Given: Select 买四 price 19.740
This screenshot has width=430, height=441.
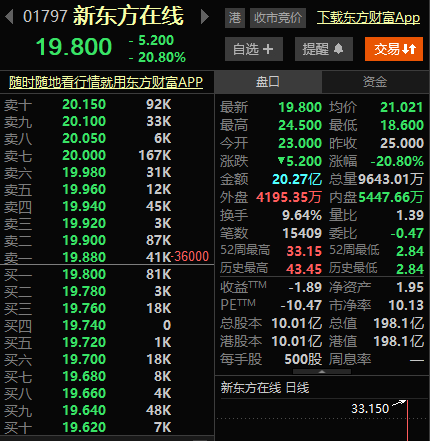Looking at the screenshot, I should tap(84, 325).
